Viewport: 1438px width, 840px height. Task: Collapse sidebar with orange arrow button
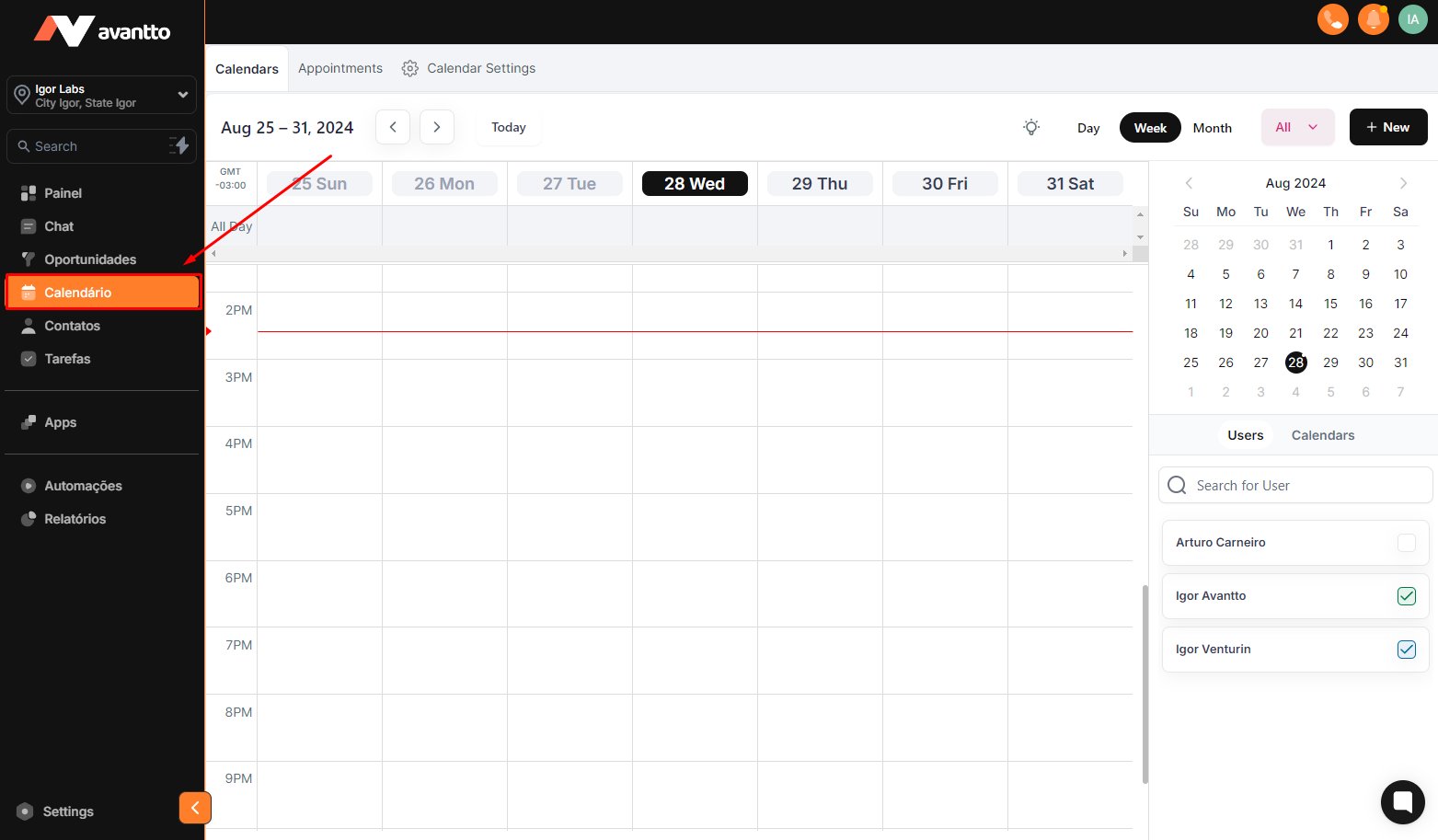point(195,808)
